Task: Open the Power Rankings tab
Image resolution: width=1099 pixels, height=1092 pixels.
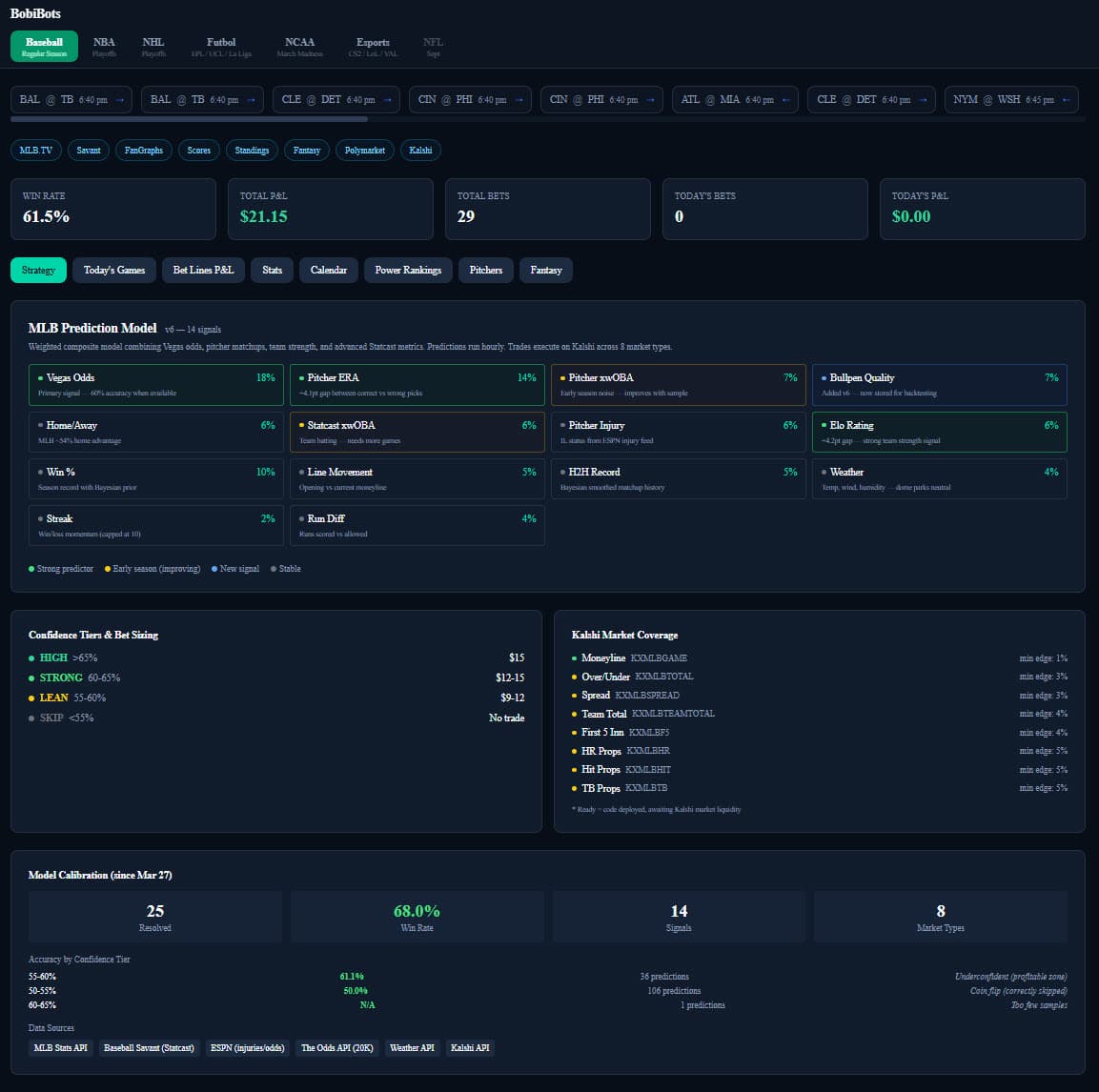Action: pyautogui.click(x=408, y=270)
